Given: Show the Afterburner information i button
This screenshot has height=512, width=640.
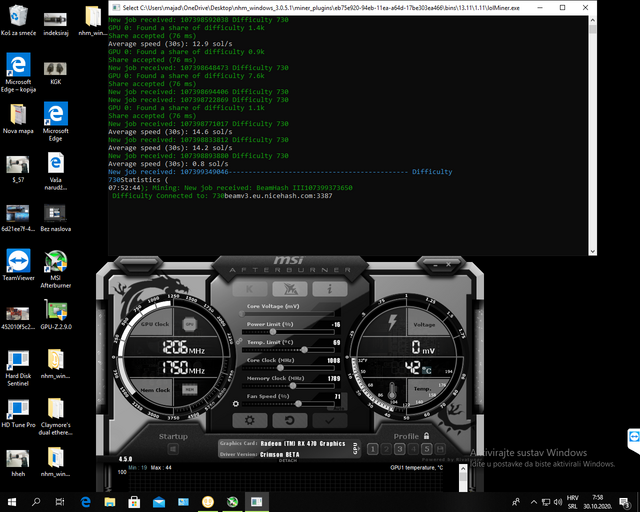Looking at the screenshot, I should pos(329,289).
